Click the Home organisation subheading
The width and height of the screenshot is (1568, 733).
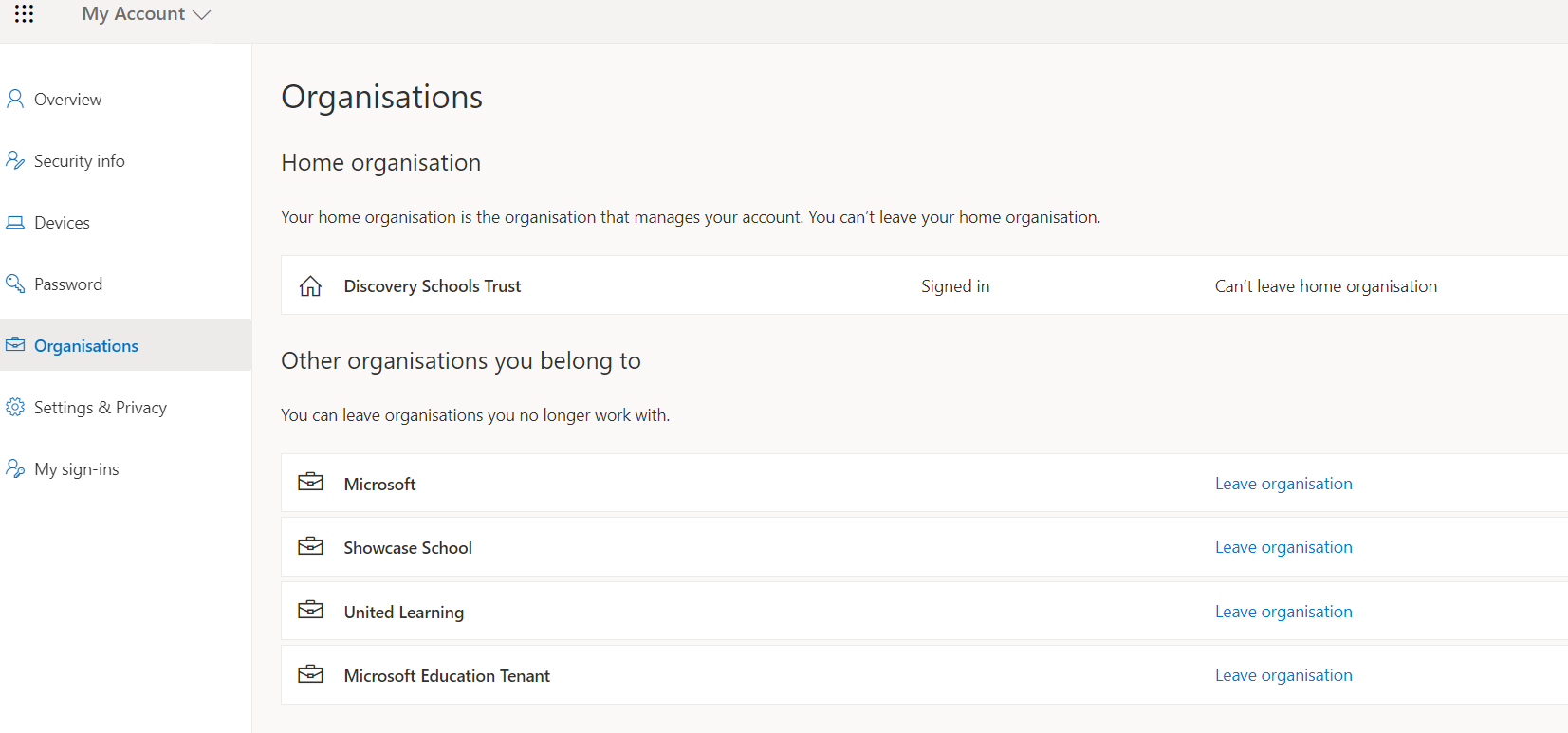pyautogui.click(x=381, y=163)
